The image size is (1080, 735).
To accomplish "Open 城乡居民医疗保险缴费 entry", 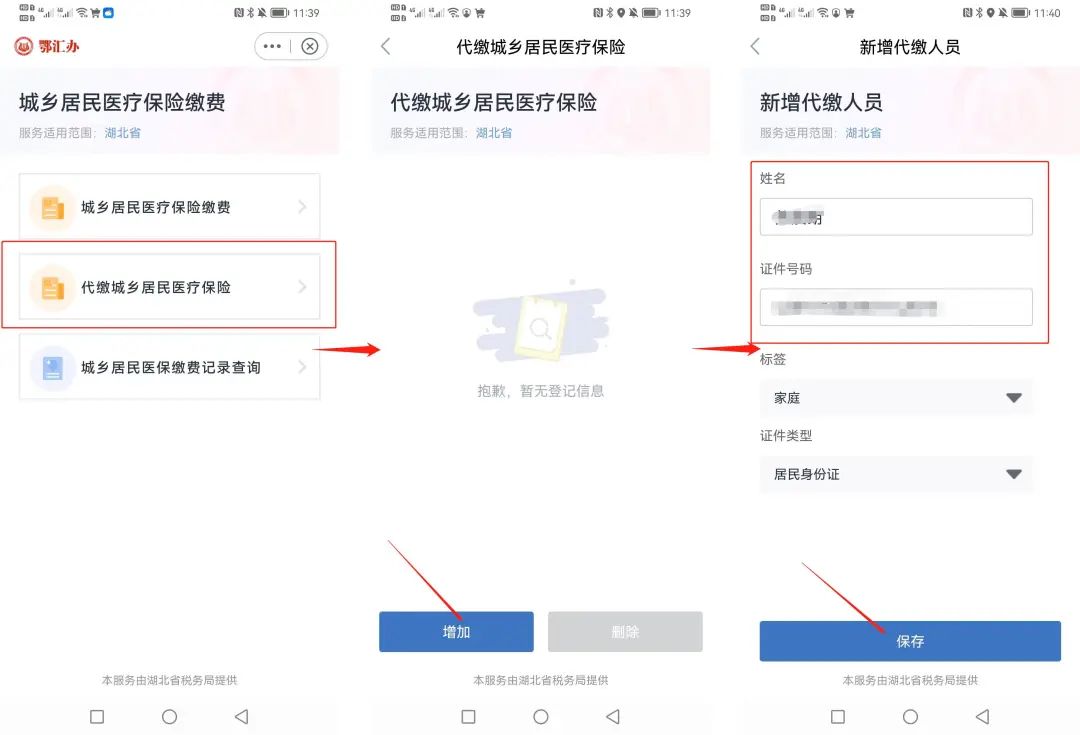I will [169, 207].
